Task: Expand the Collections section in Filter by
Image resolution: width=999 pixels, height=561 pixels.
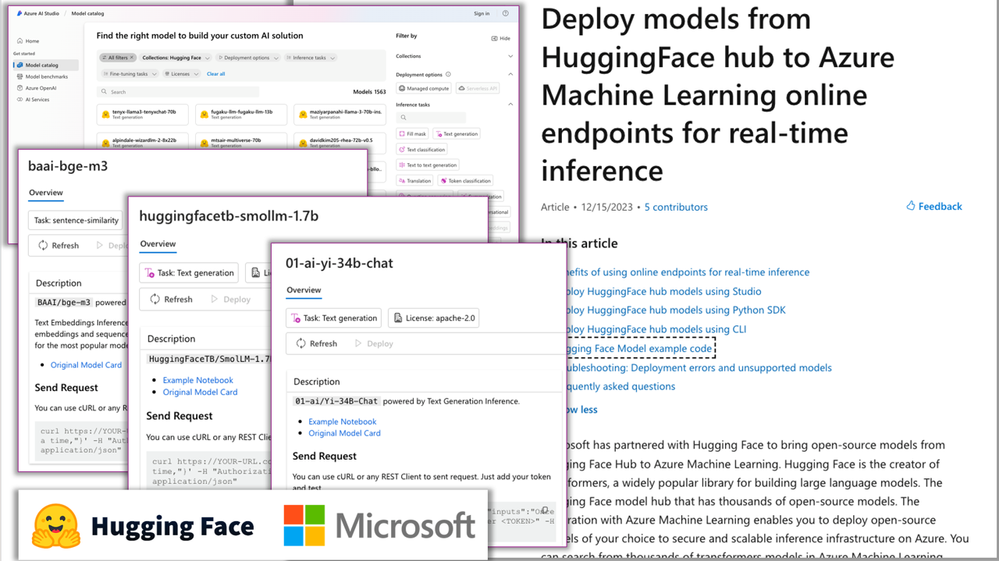Action: pos(510,56)
